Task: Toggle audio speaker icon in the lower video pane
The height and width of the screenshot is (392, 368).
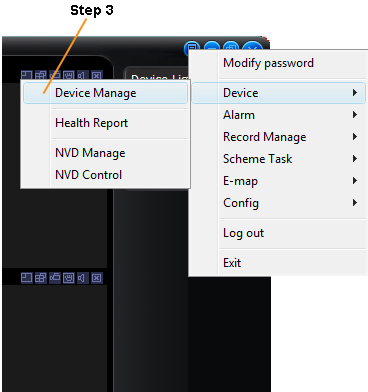Action: point(82,277)
